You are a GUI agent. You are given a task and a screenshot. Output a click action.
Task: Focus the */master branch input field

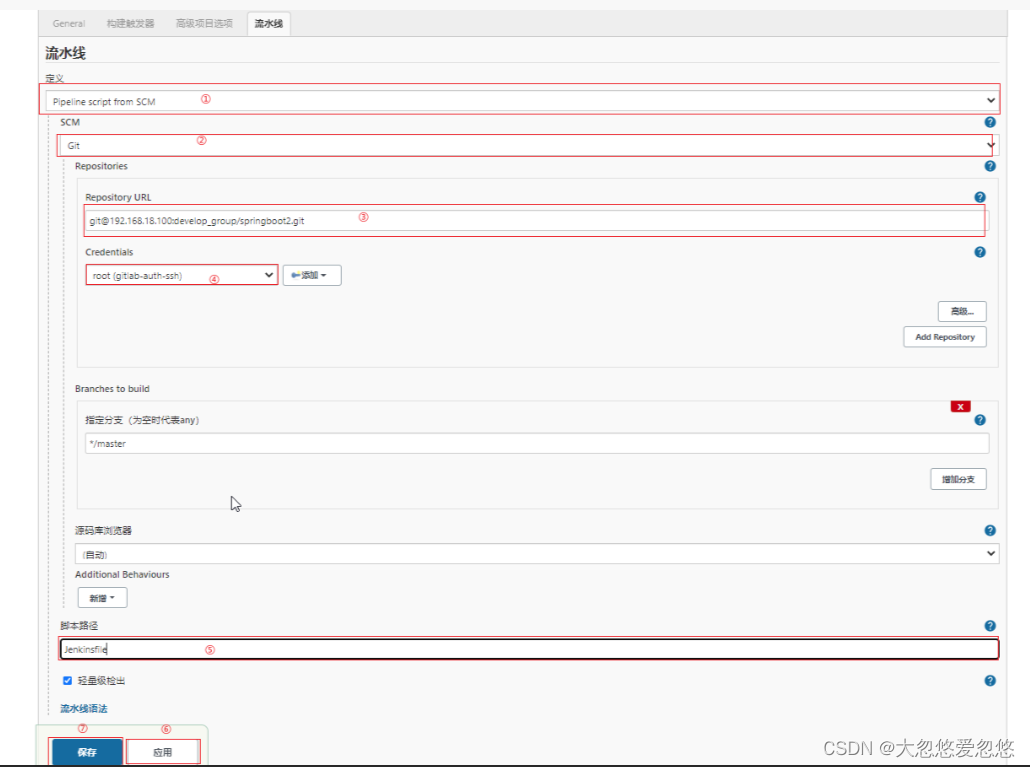[x=537, y=443]
